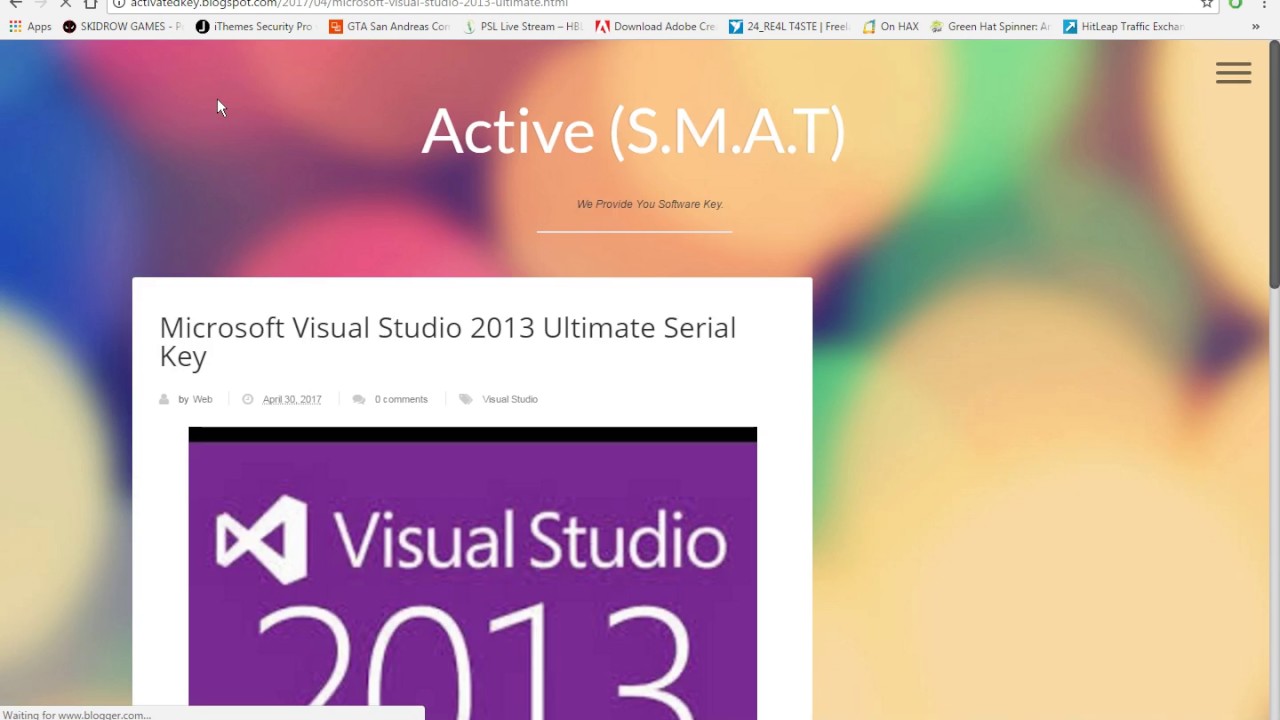Screen dimensions: 1280x720
Task: Click the clock icon beside the date
Action: click(248, 399)
